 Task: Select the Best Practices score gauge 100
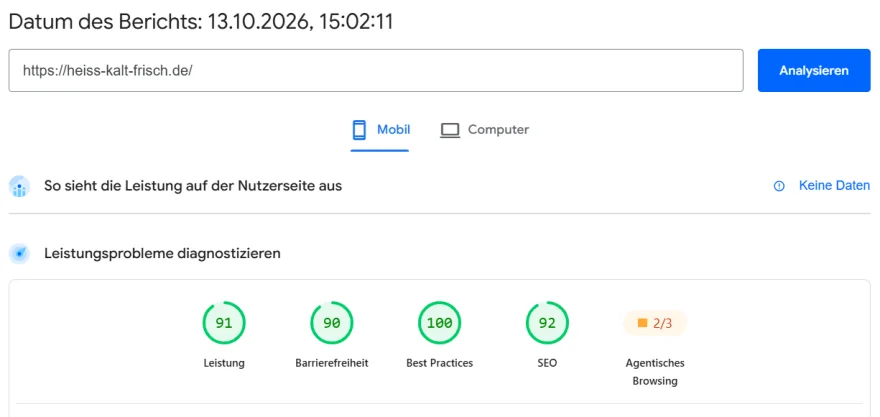[439, 323]
